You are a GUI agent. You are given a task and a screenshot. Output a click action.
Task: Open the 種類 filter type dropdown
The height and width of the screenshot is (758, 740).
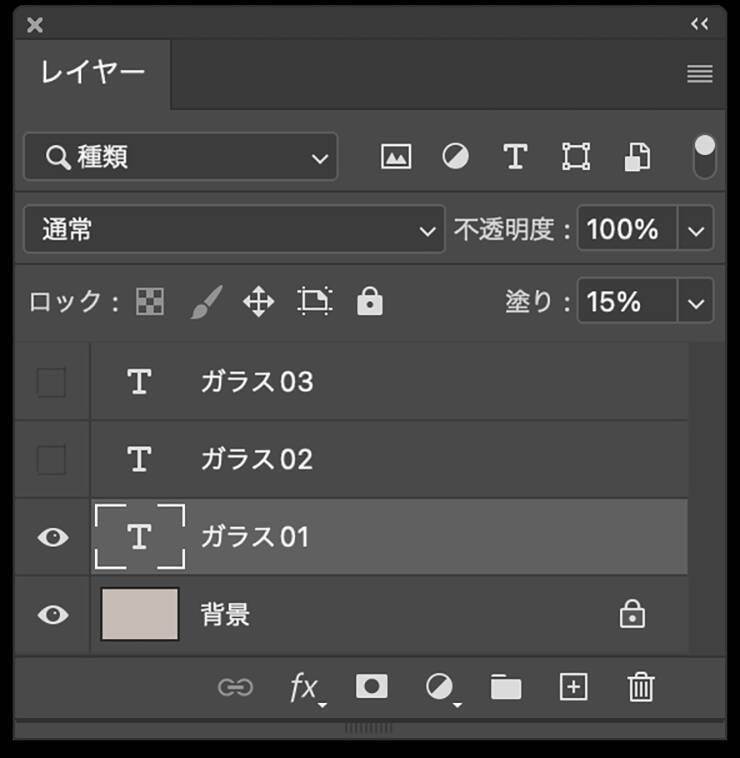pos(181,157)
